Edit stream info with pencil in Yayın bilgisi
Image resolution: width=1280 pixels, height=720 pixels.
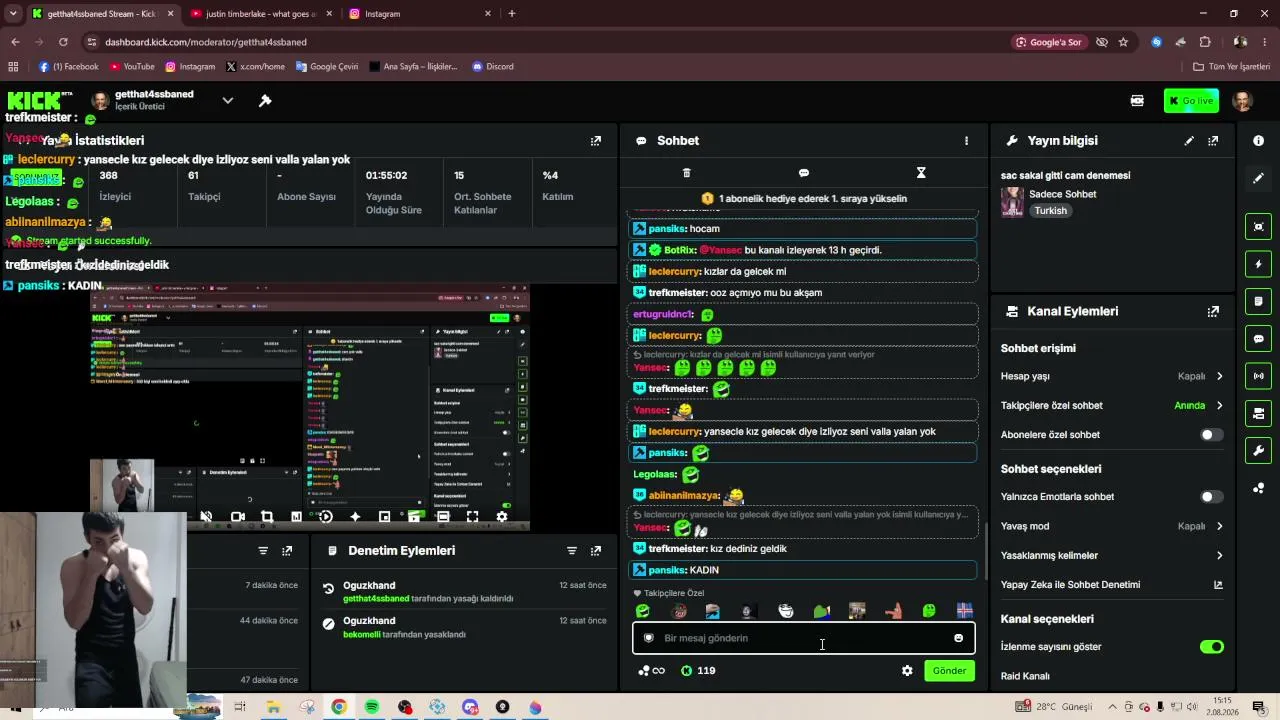click(x=1189, y=141)
